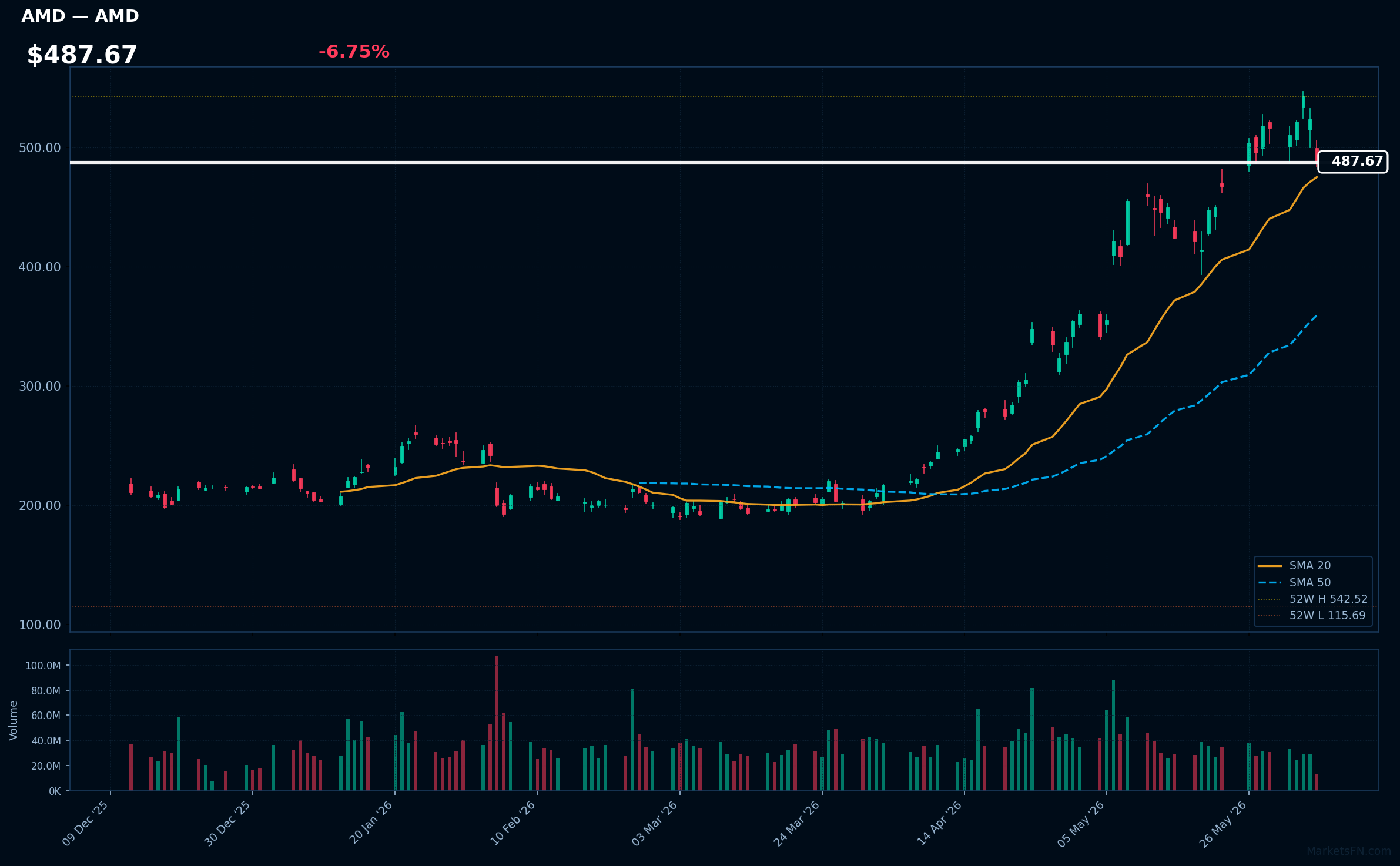Click the 20.0M volume axis label

click(46, 766)
